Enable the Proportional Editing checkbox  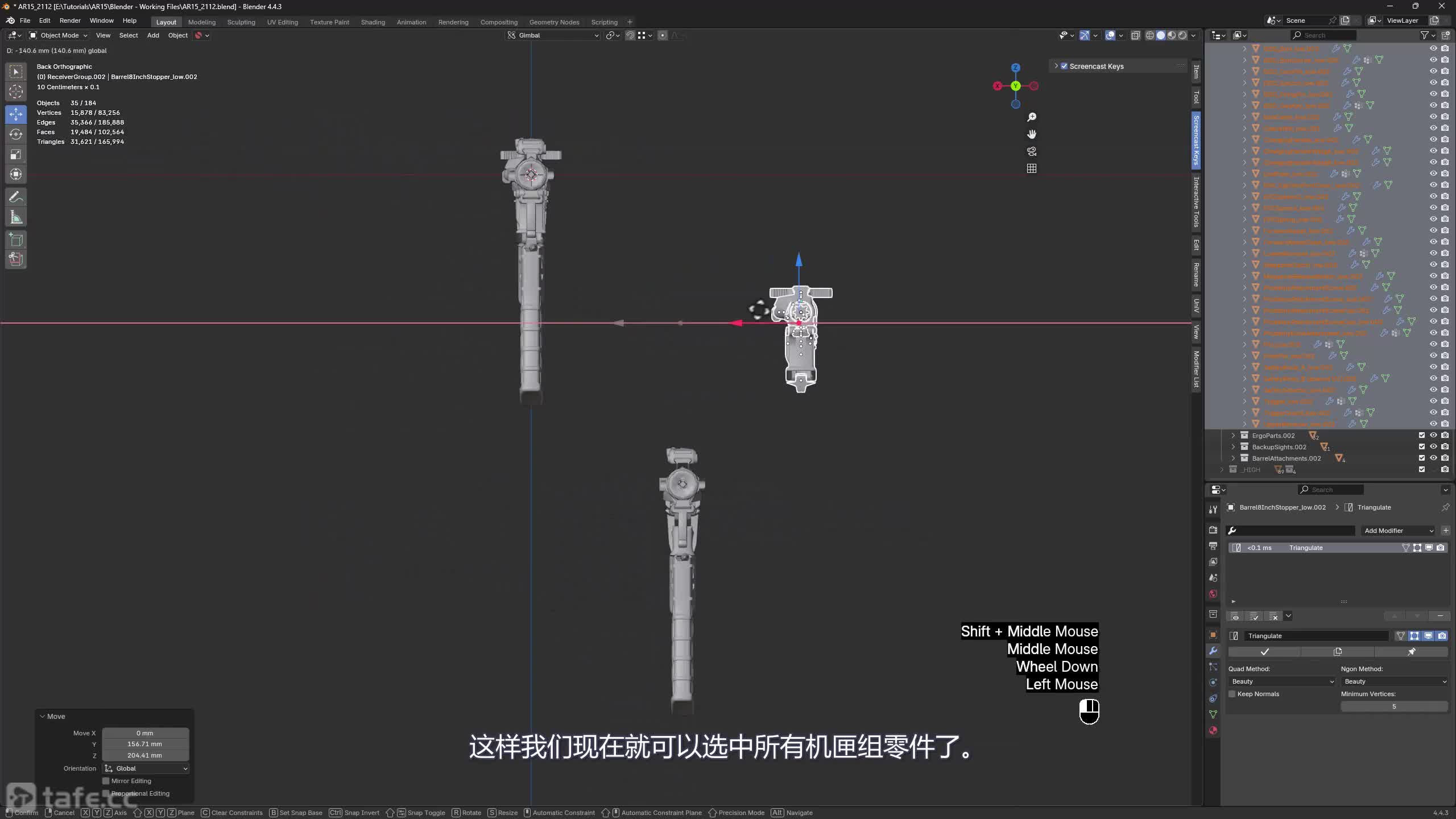click(x=106, y=793)
